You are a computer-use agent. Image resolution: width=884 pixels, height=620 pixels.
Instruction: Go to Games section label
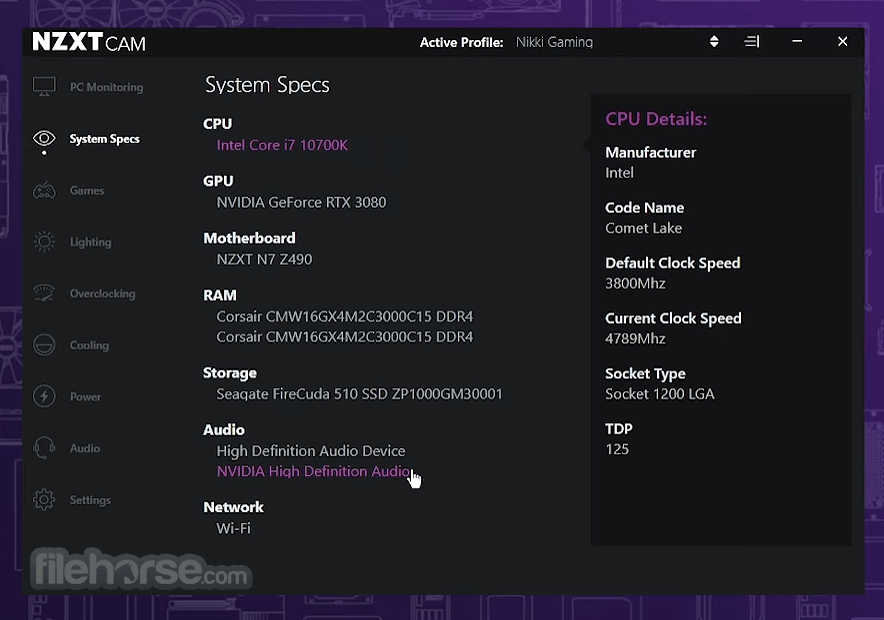tap(87, 191)
